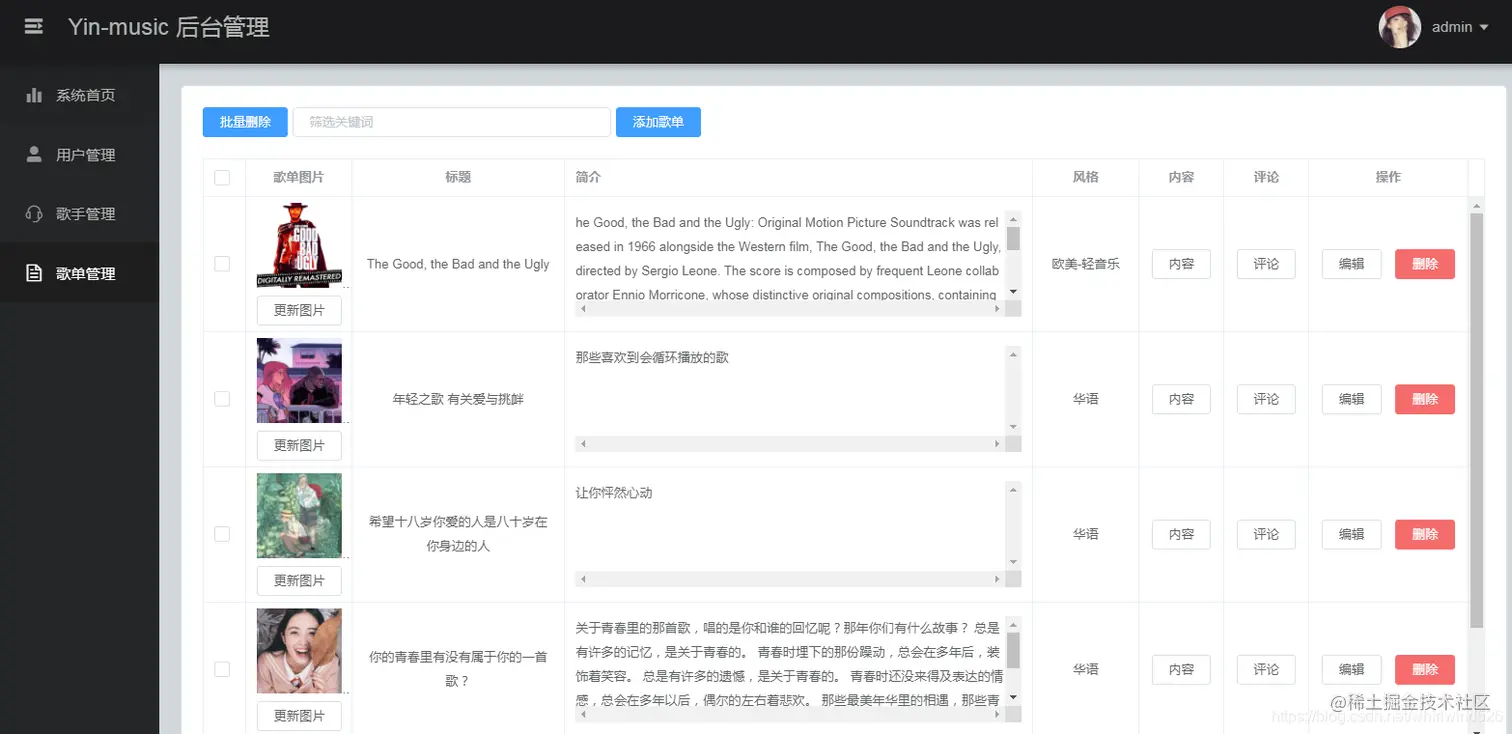Focus the 筛选关键词 search field
Image resolution: width=1512 pixels, height=734 pixels.
click(x=451, y=122)
